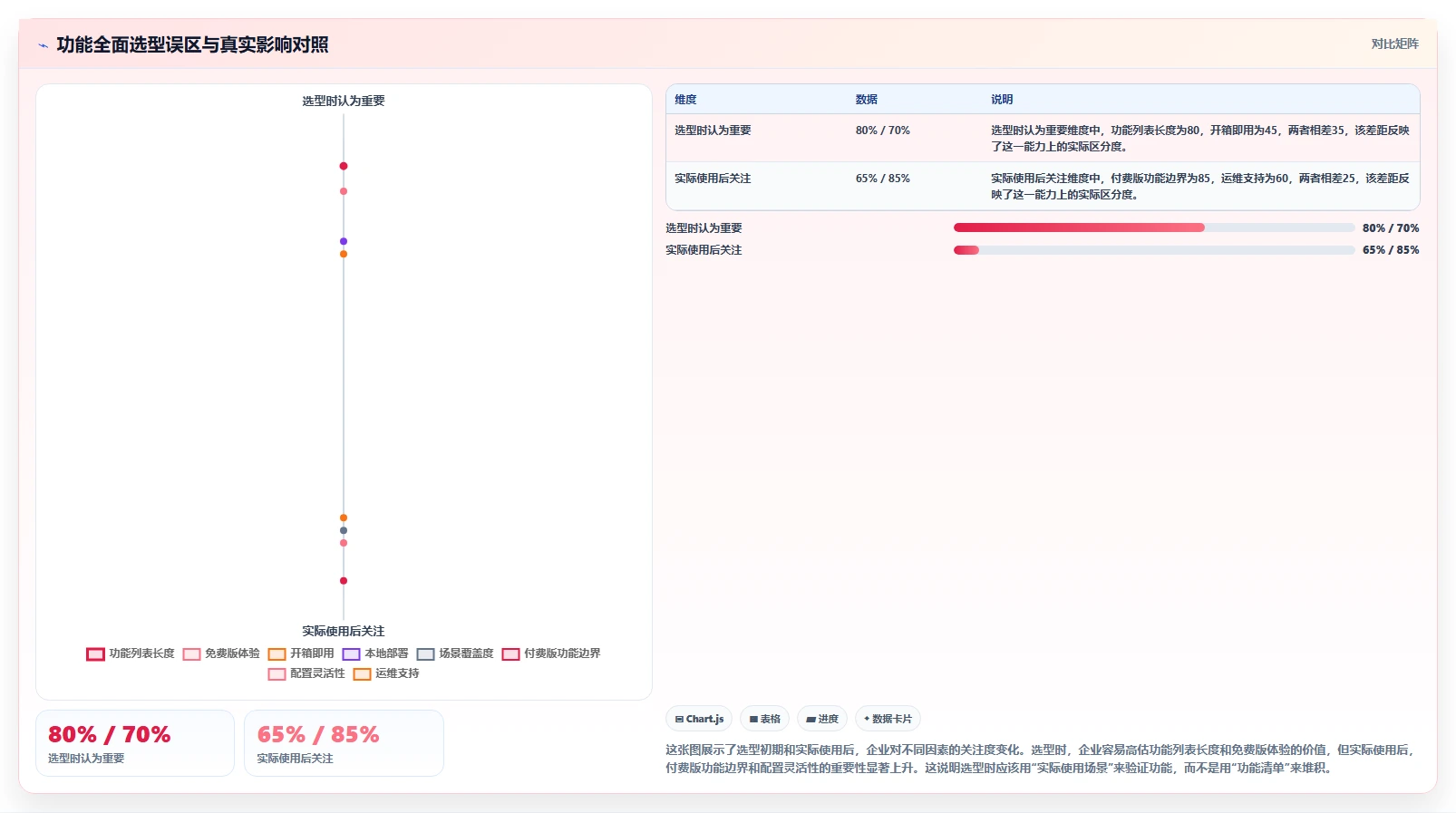Click the bottommost red data point on the chart
Screen dimensions: 1456x813
tap(344, 581)
